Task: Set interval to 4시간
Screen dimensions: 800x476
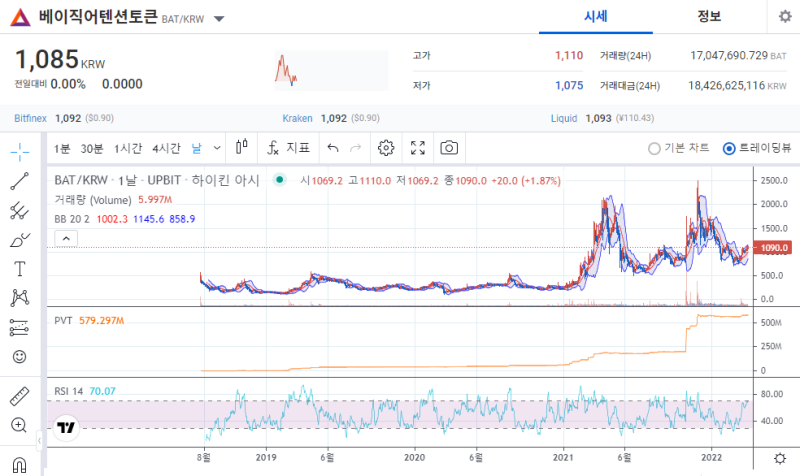Action: [166, 148]
